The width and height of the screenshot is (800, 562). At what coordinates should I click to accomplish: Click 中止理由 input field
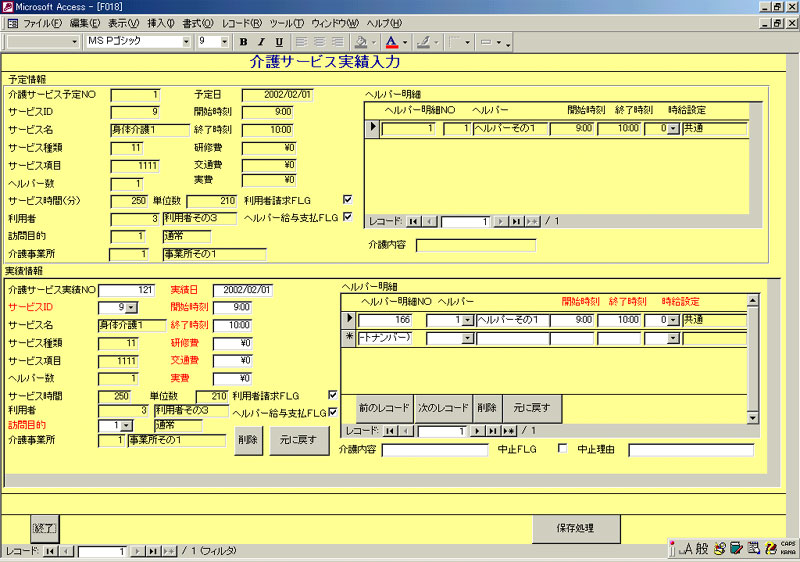tap(691, 450)
